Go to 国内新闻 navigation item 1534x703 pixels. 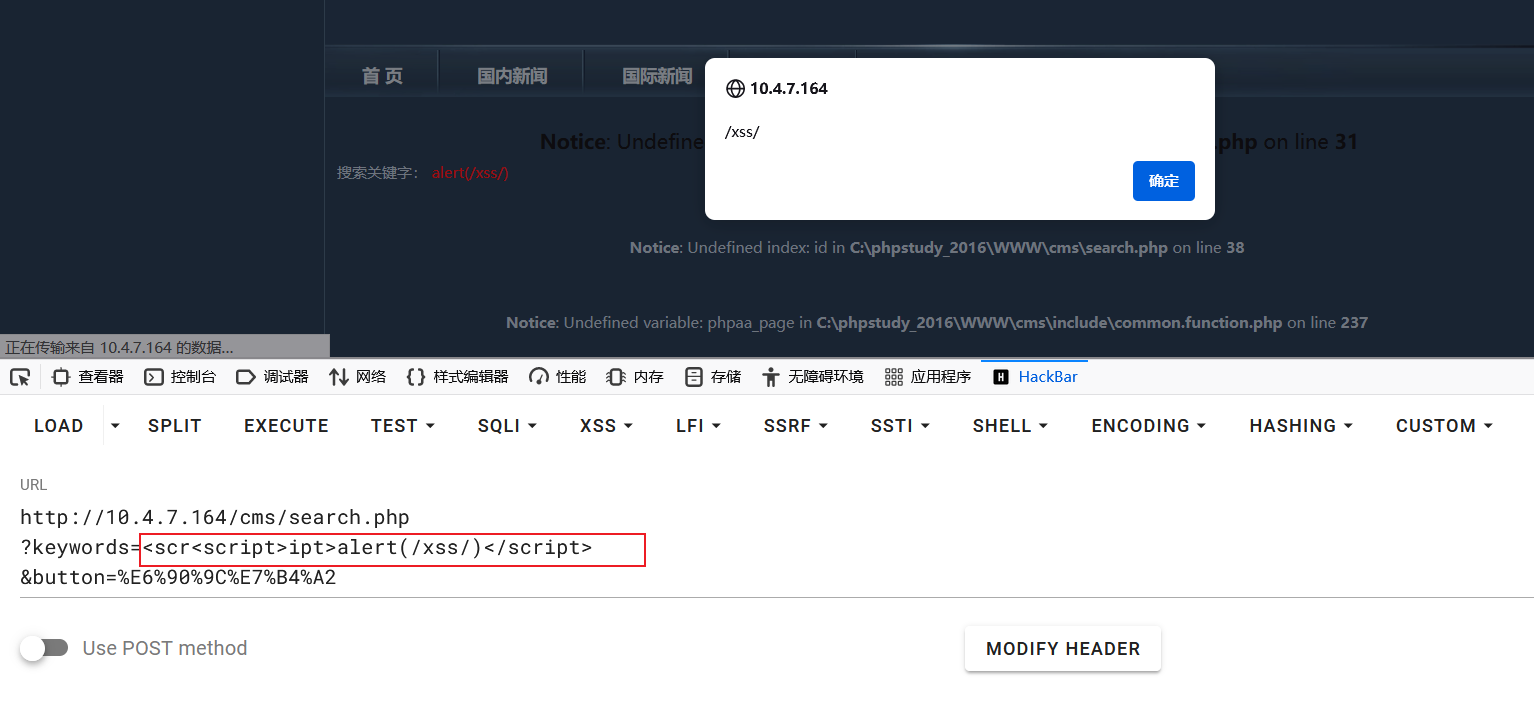pyautogui.click(x=512, y=76)
